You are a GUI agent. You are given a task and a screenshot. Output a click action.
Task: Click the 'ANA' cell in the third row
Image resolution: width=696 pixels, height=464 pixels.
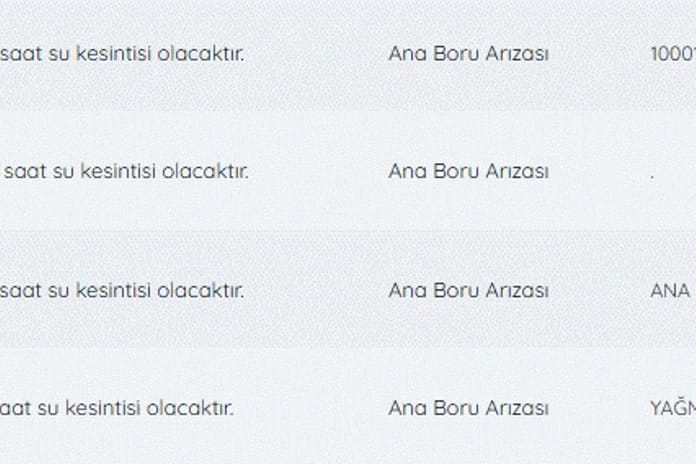670,291
